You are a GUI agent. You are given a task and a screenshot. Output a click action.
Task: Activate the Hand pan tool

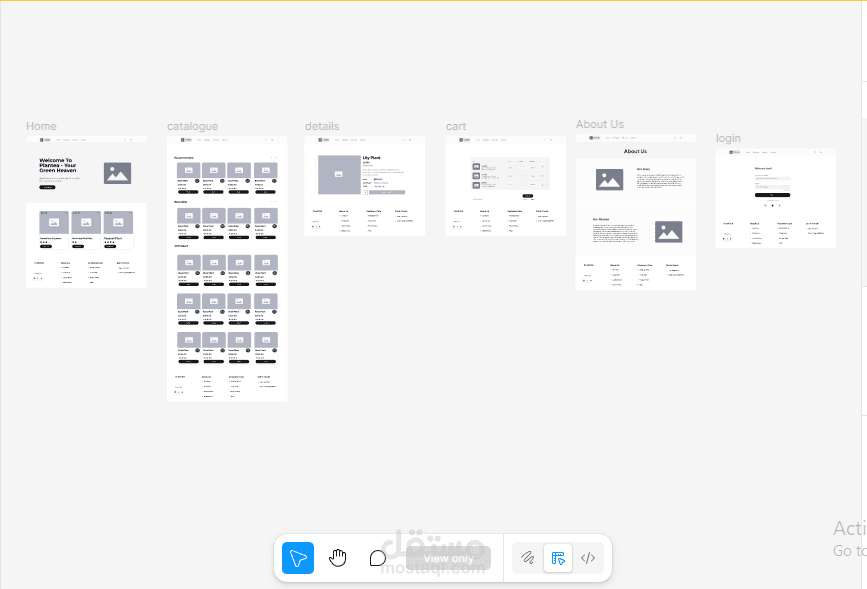338,558
